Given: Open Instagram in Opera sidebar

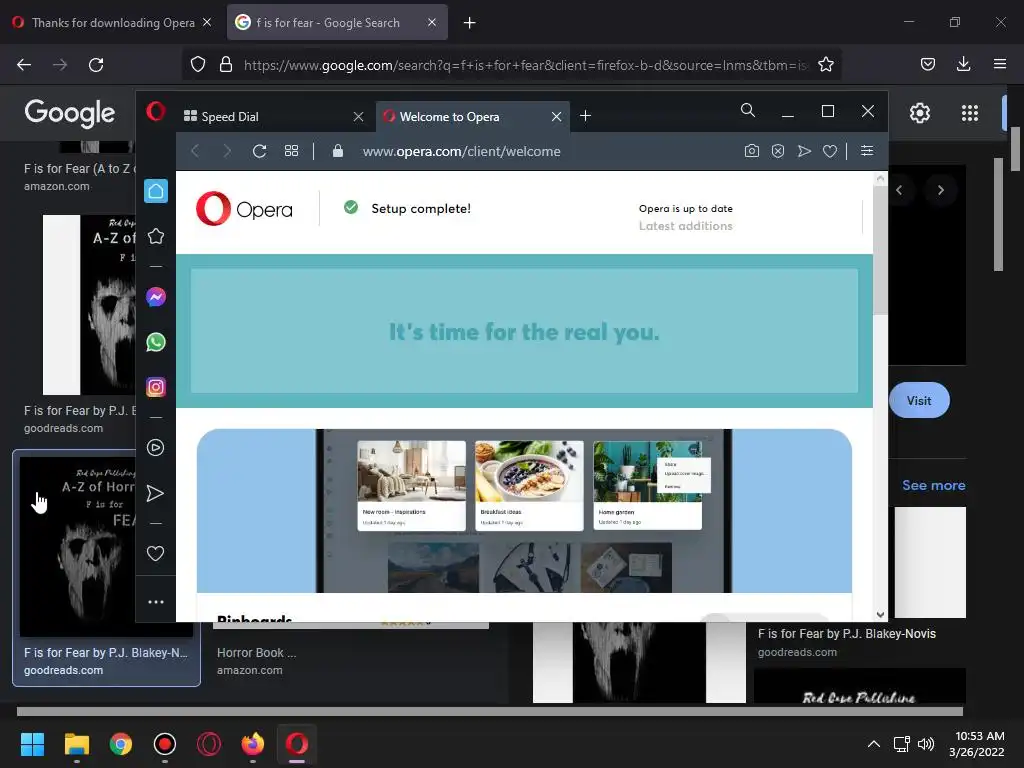Looking at the screenshot, I should pos(155,387).
